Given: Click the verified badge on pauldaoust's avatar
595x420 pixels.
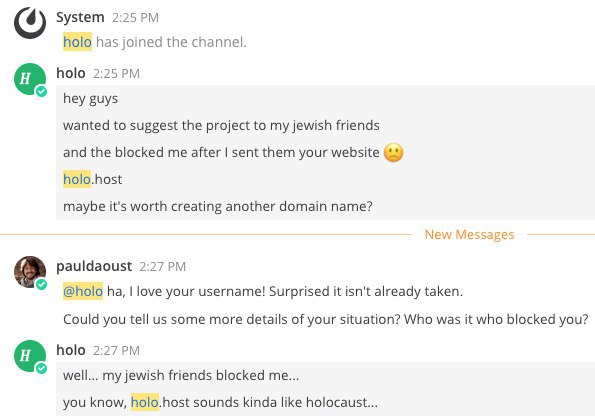Looking at the screenshot, I should coord(41,284).
